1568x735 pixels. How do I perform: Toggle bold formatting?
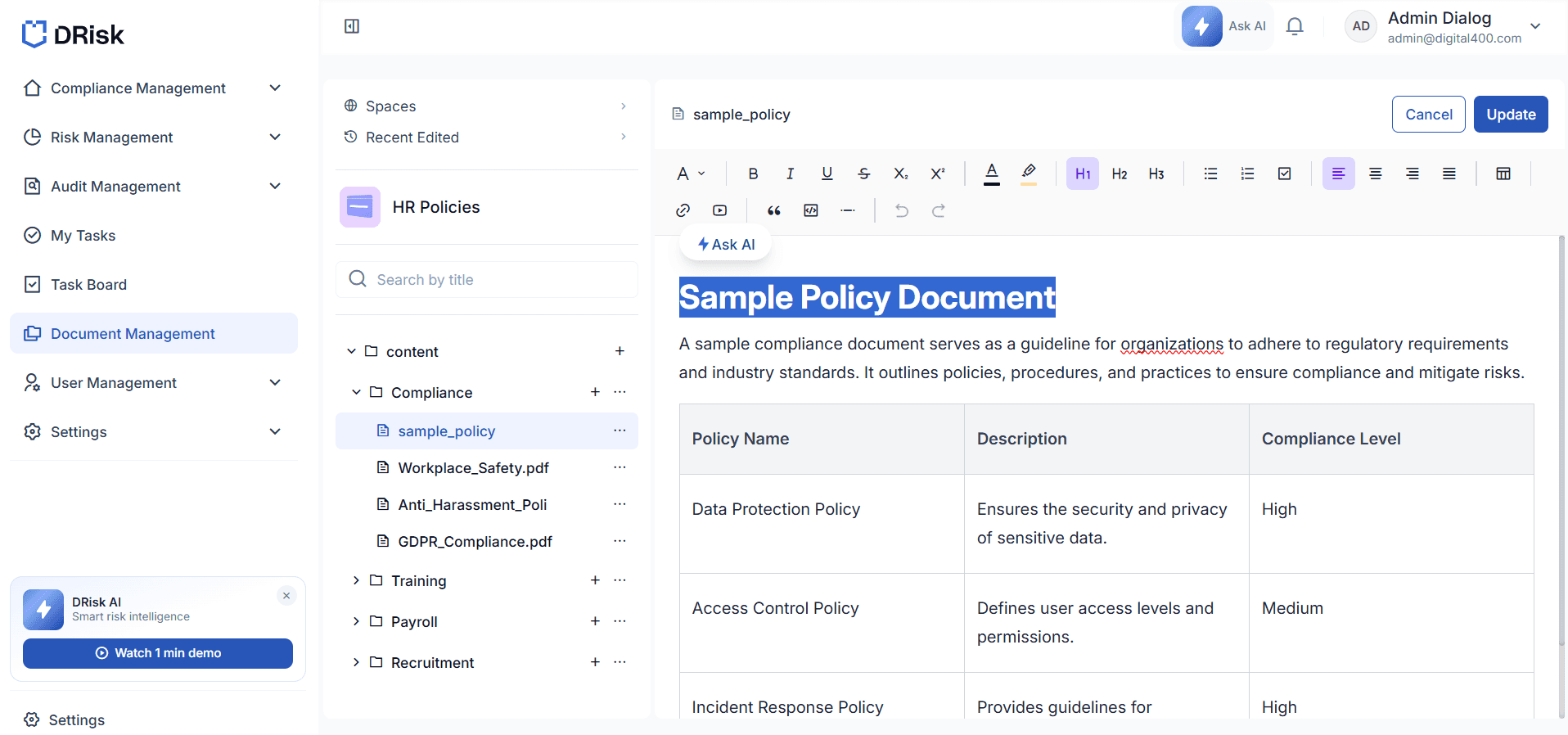[753, 174]
